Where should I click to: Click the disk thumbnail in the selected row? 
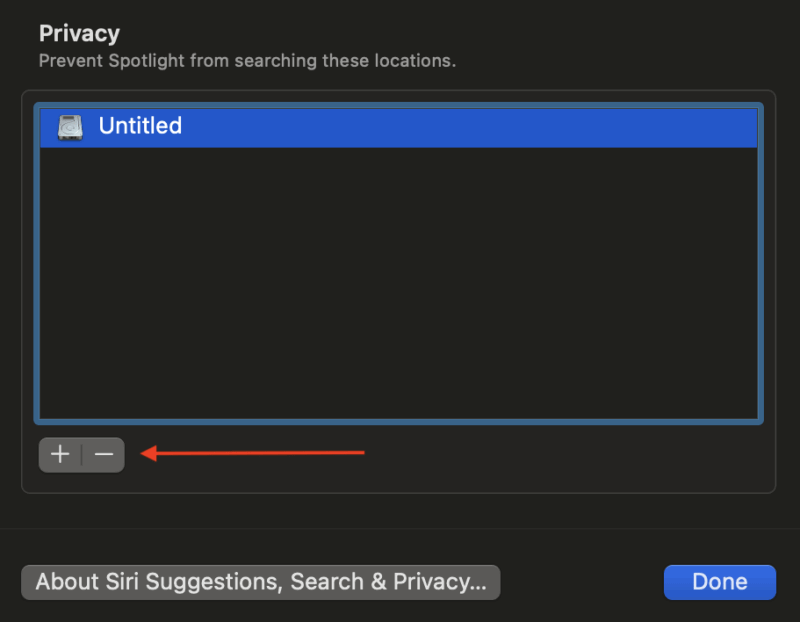tap(70, 126)
